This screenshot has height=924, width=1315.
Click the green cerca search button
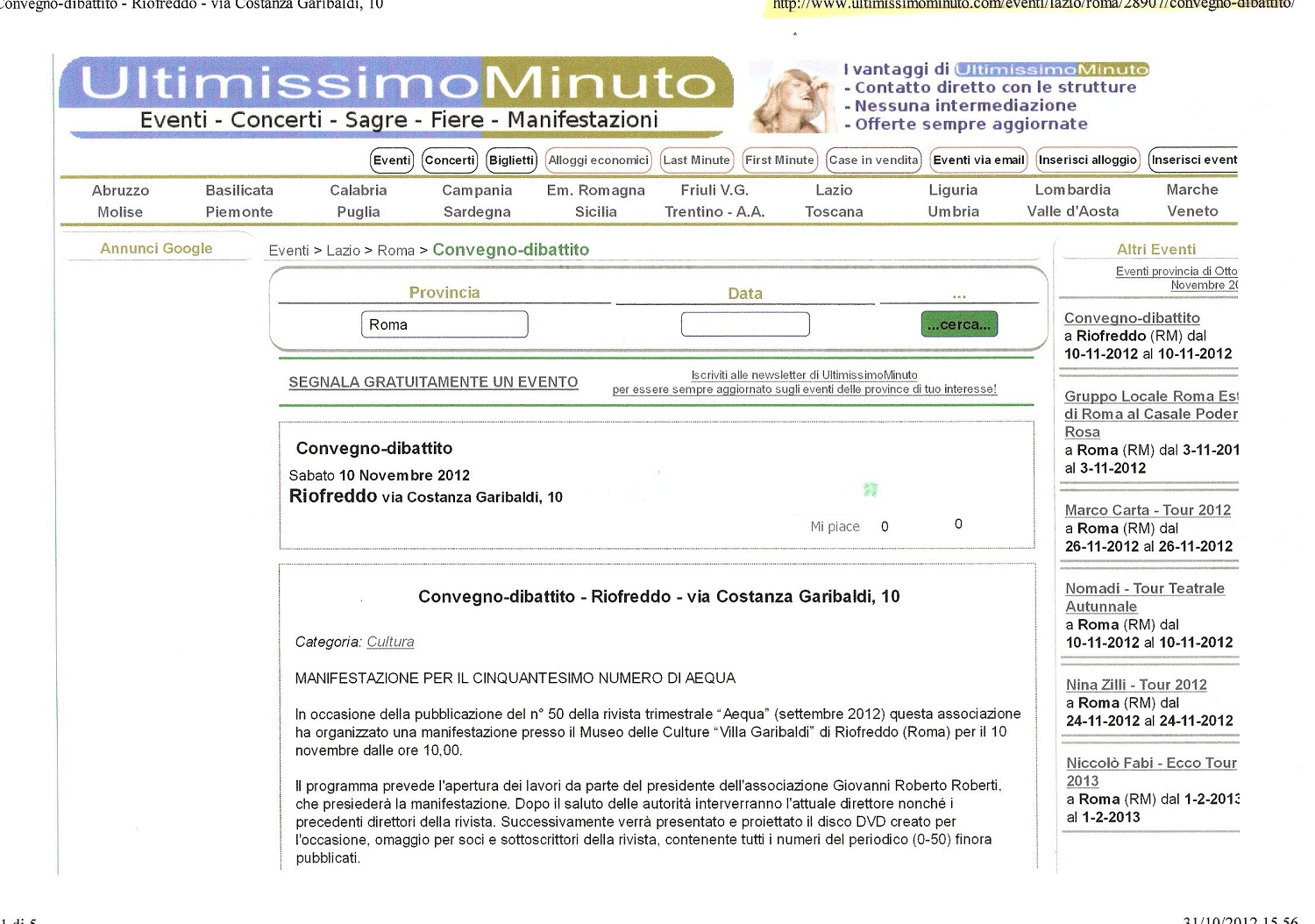point(959,324)
